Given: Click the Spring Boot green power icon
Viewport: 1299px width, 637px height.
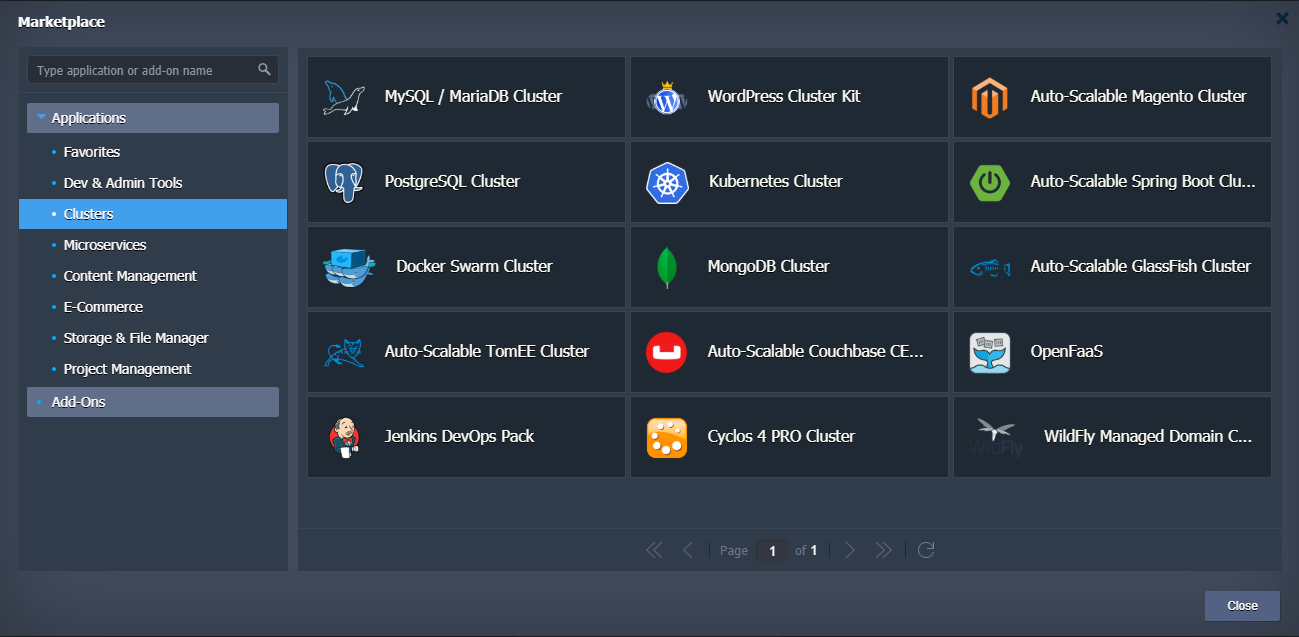Looking at the screenshot, I should (989, 182).
